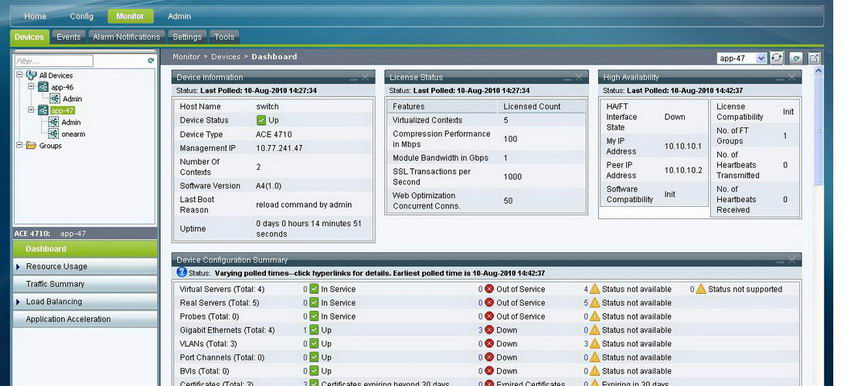
Task: Select app-46 in the device tree
Action: click(x=62, y=87)
